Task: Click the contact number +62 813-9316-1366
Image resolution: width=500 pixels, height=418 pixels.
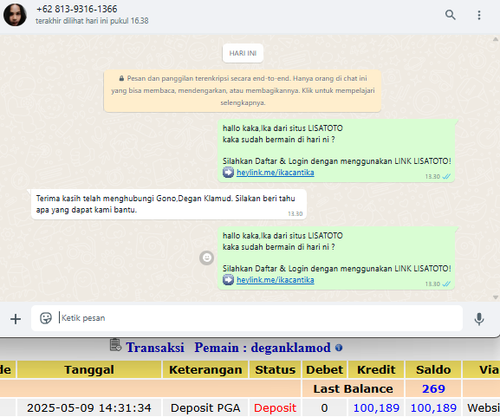Action: click(x=77, y=9)
